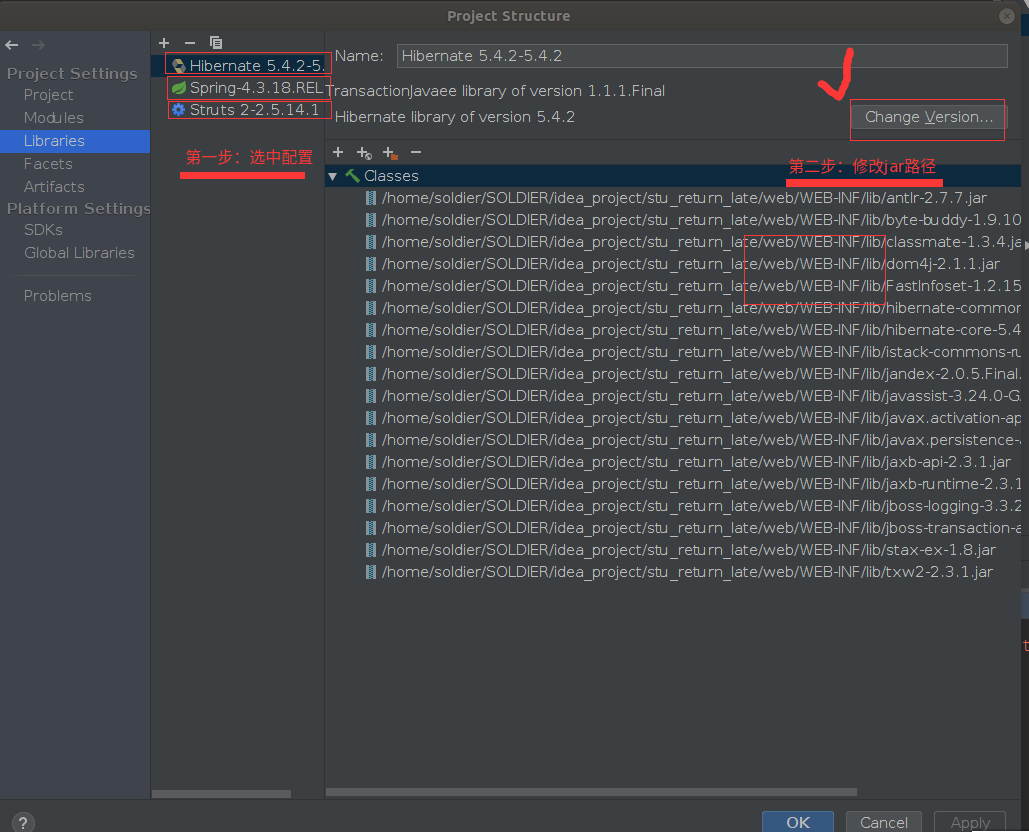Add a class root with plus icon
Viewport: 1029px width, 832px height.
coord(338,152)
